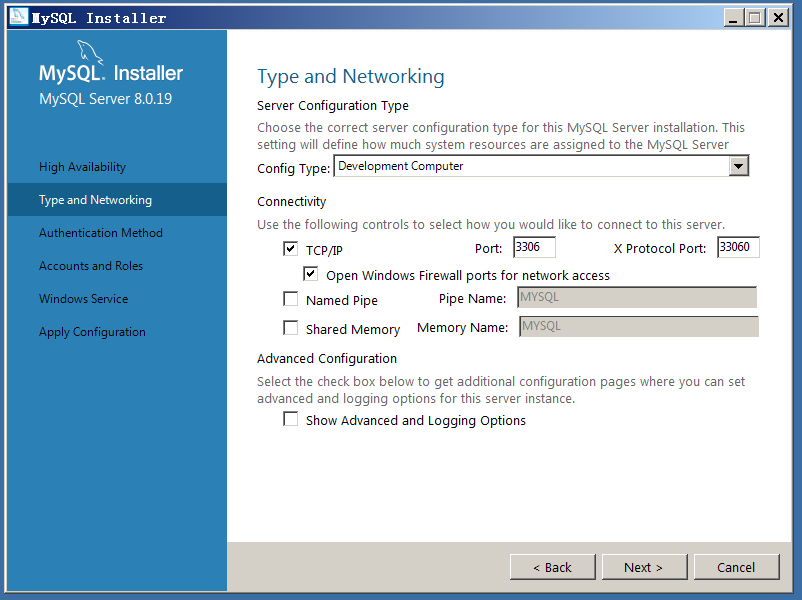Click the Pipe Name field

coord(637,297)
